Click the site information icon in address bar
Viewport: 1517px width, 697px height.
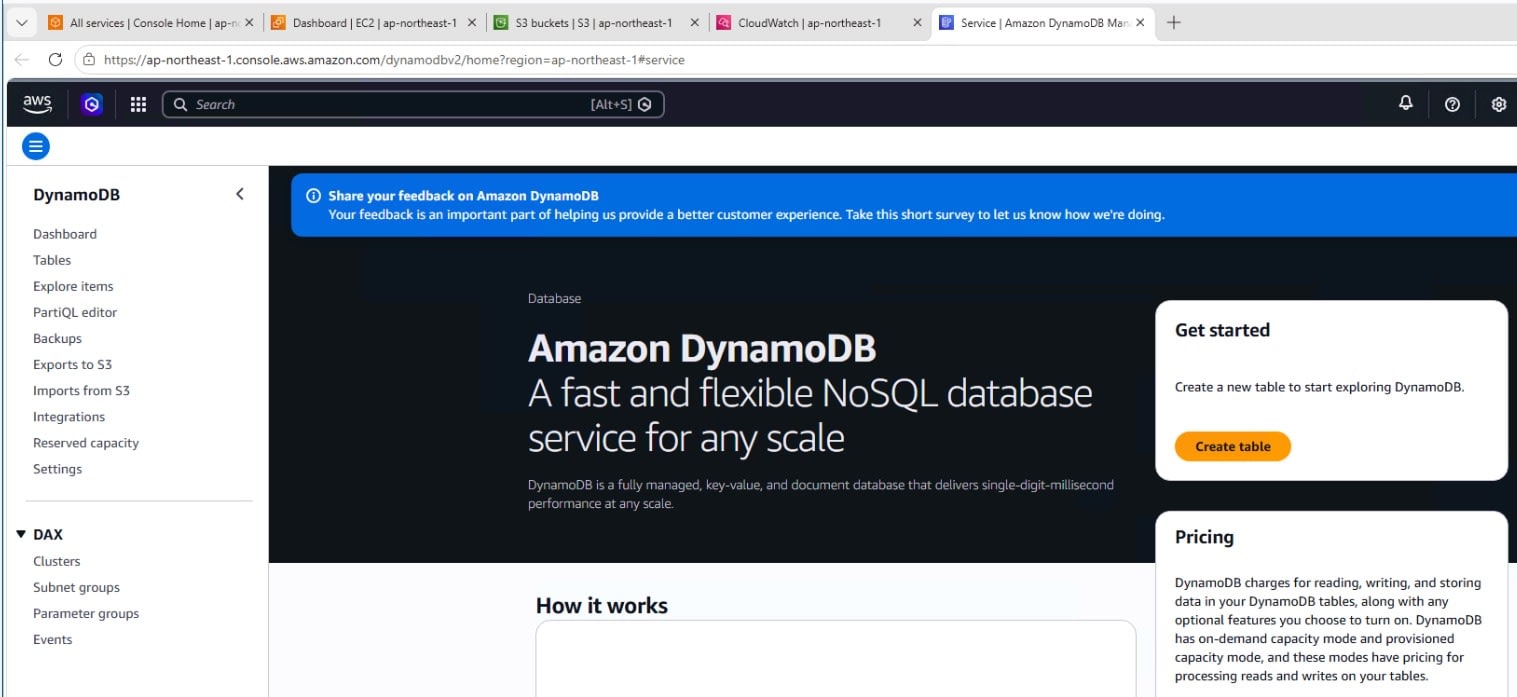(89, 60)
